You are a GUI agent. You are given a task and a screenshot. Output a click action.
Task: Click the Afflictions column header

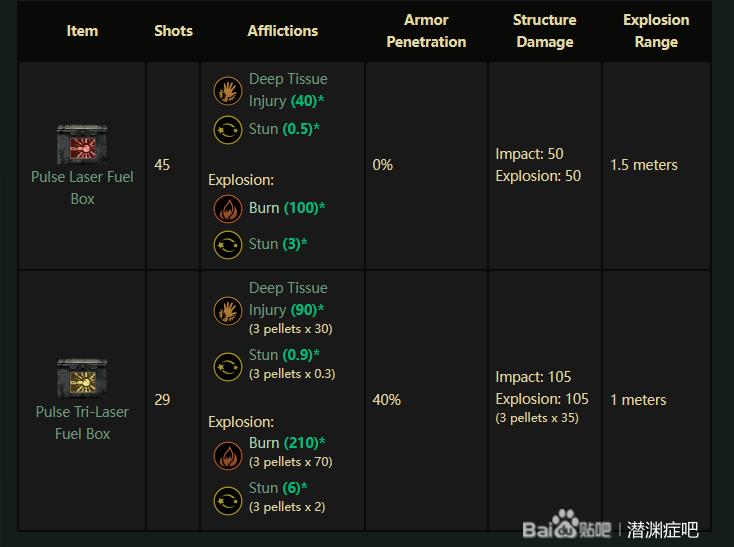[283, 31]
